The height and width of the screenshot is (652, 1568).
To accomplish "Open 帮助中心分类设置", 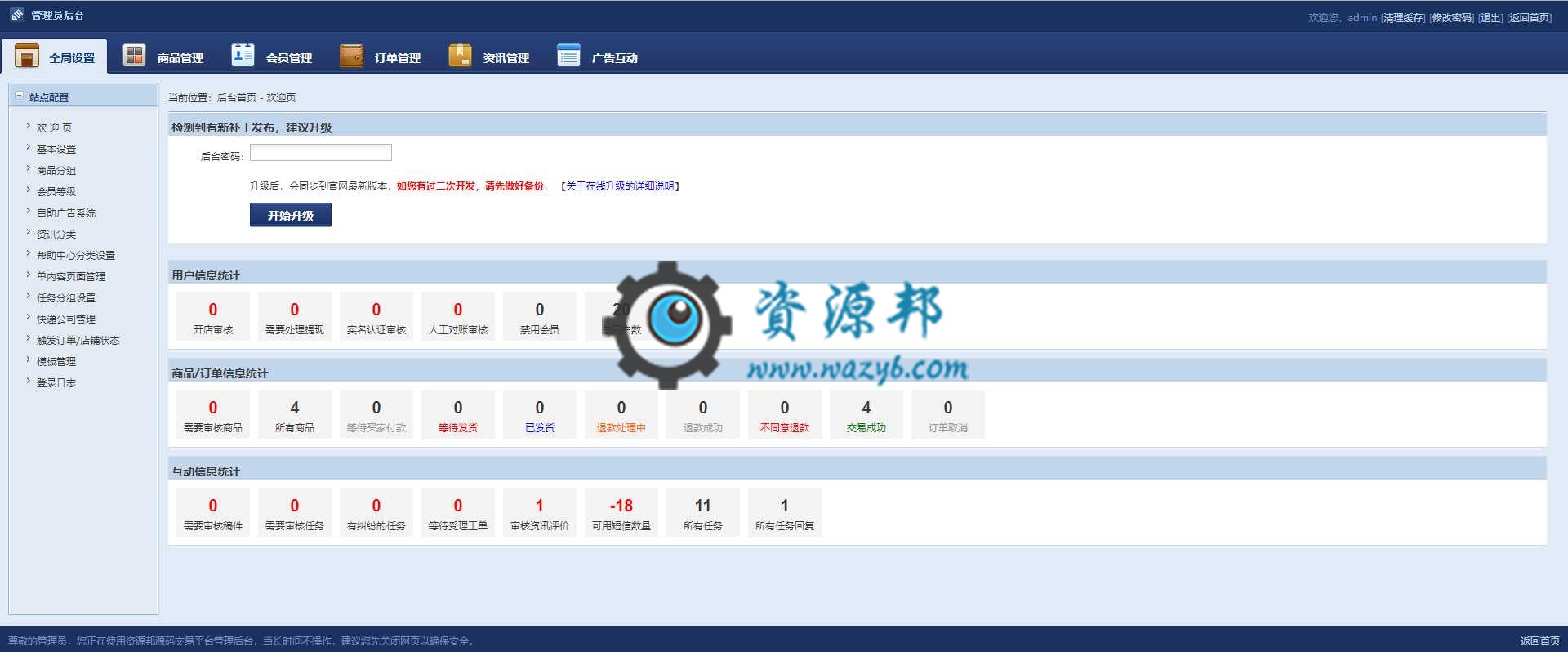I will [76, 255].
